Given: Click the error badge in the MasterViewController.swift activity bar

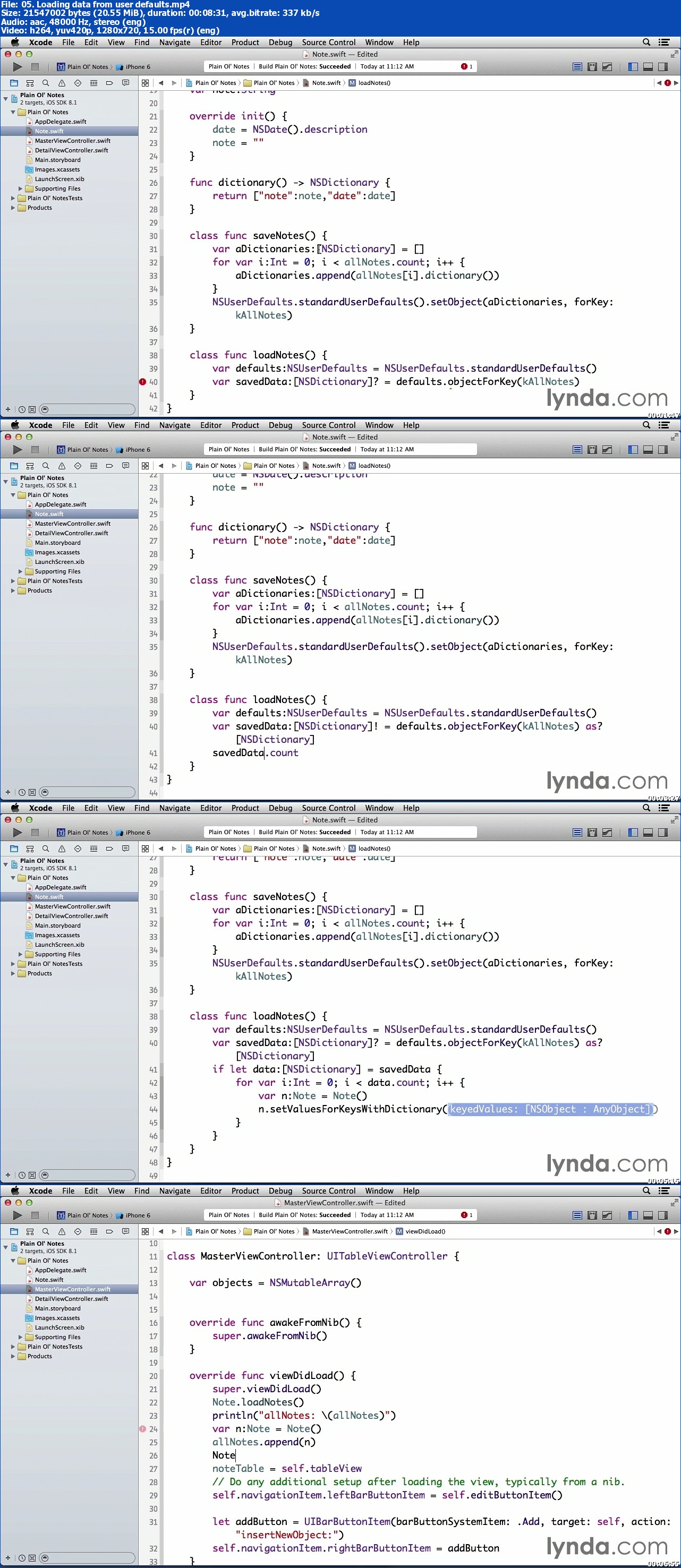Looking at the screenshot, I should click(466, 1215).
